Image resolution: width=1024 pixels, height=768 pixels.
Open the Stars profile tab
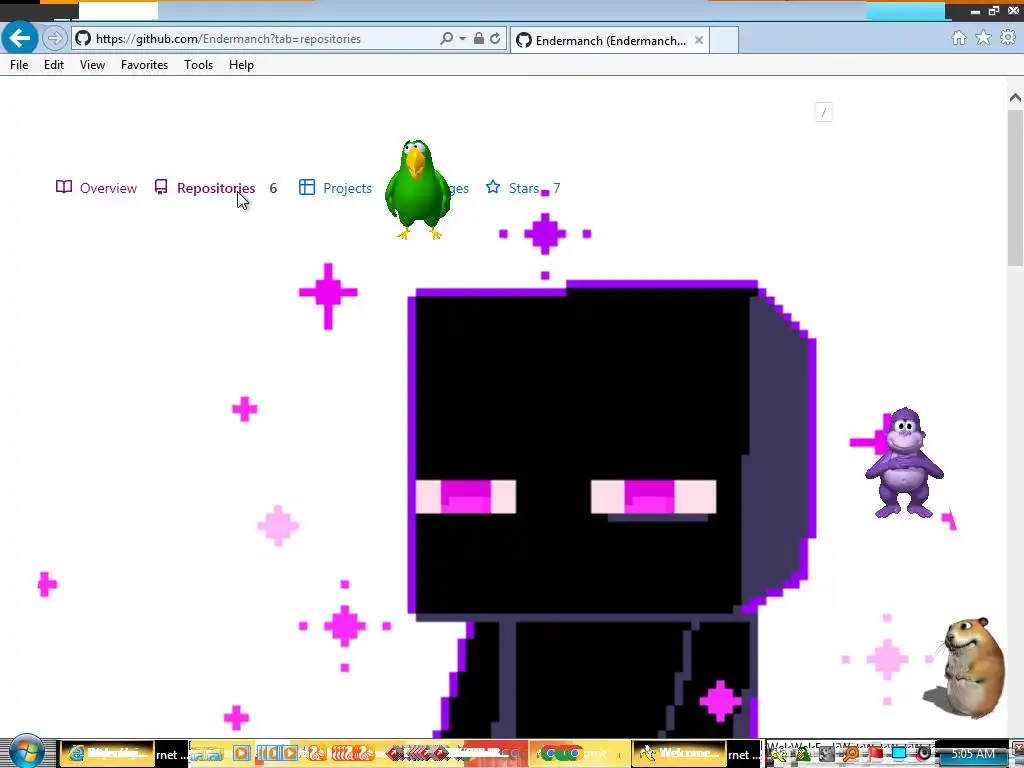pos(522,188)
